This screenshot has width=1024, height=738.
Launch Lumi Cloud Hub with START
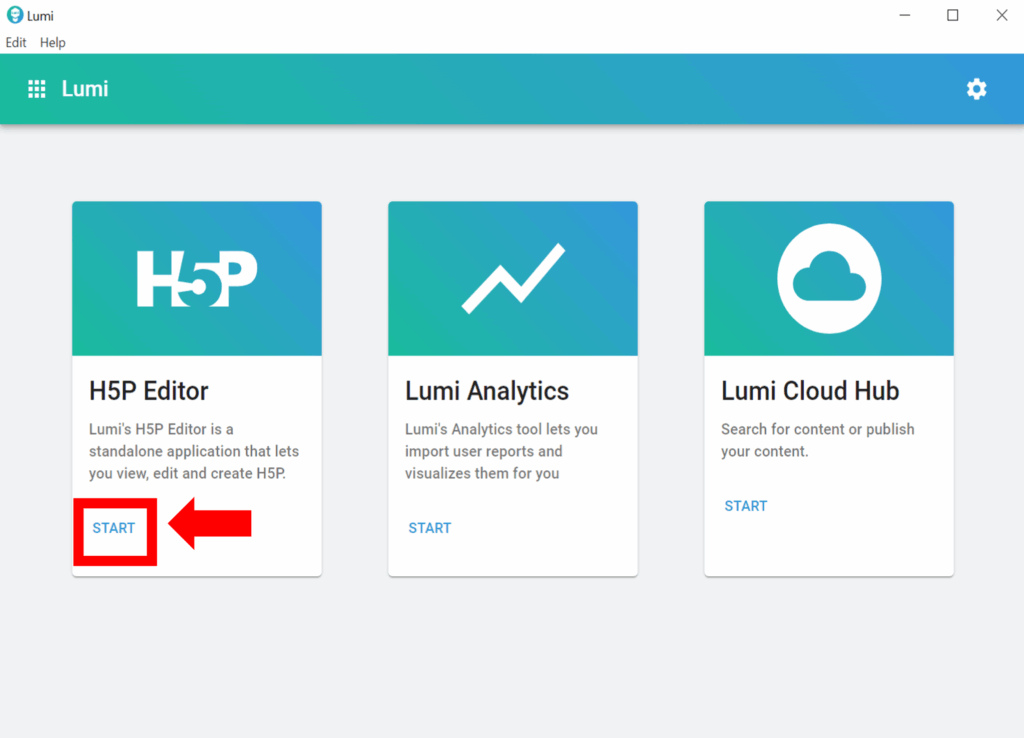746,506
